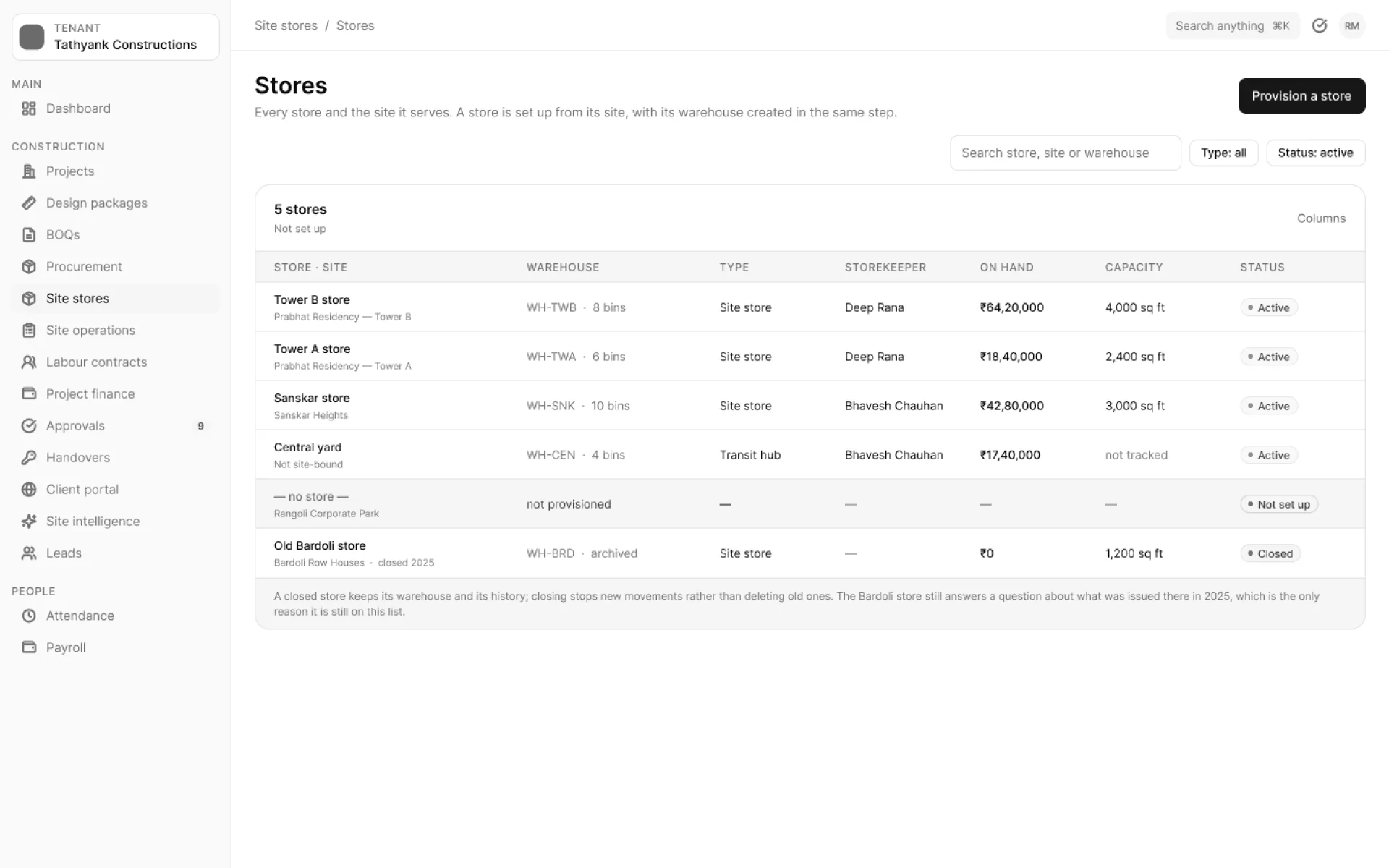Go to Dashboard in the sidebar
This screenshot has height=868, width=1389.
coord(116,109)
